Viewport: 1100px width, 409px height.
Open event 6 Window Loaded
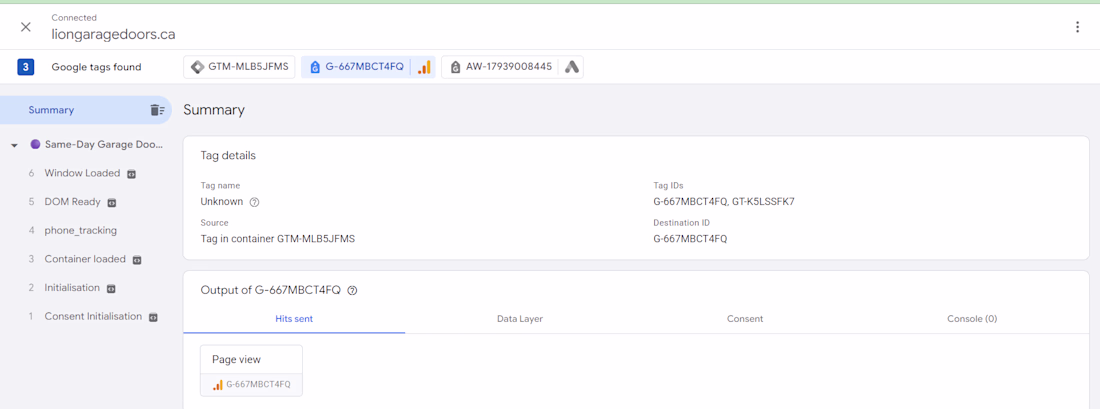pyautogui.click(x=82, y=173)
